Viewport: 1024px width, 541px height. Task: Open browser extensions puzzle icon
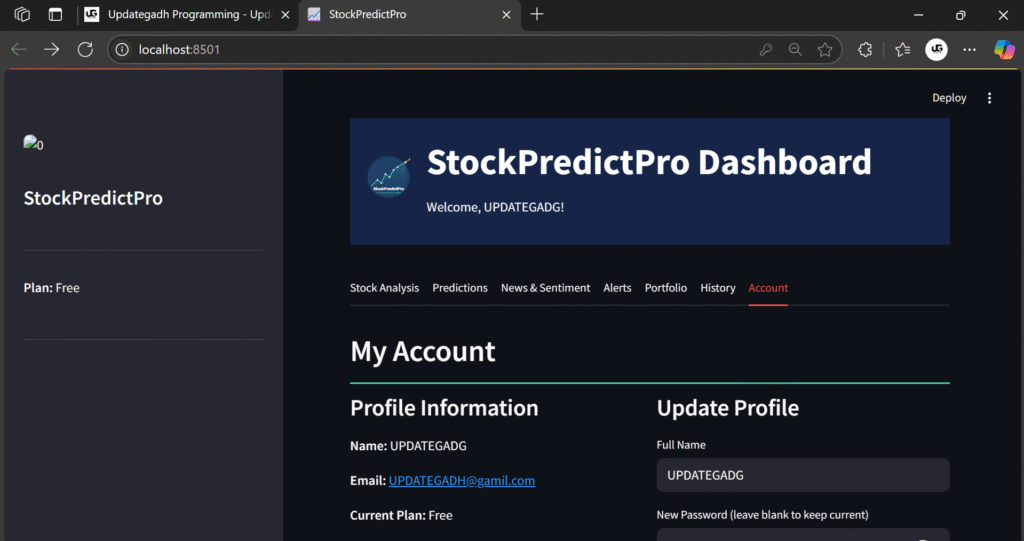(865, 50)
